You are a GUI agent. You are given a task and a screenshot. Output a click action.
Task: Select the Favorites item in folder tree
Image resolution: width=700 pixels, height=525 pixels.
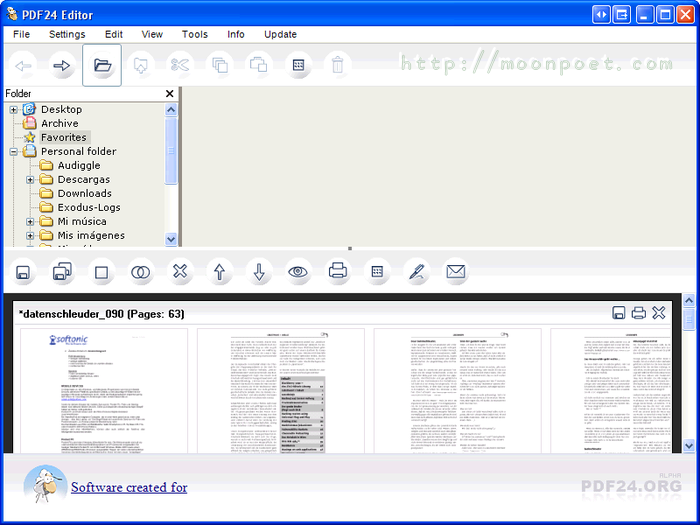pos(64,137)
